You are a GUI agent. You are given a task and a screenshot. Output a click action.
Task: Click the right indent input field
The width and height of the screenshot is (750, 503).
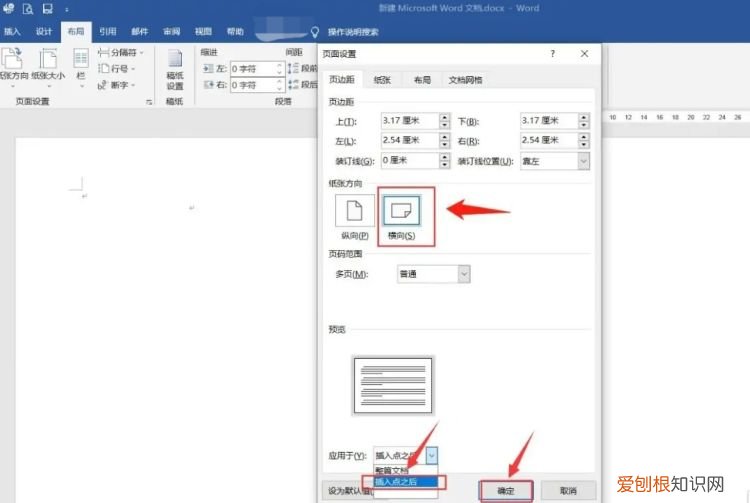click(x=253, y=85)
